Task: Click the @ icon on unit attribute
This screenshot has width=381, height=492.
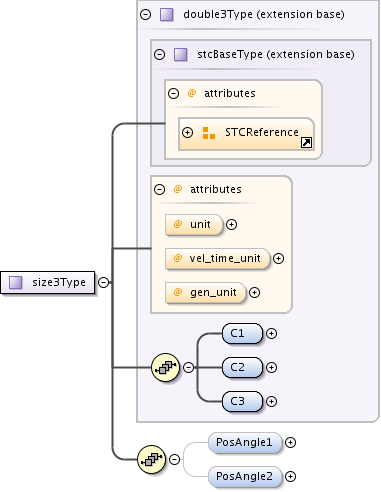Action: point(178,224)
